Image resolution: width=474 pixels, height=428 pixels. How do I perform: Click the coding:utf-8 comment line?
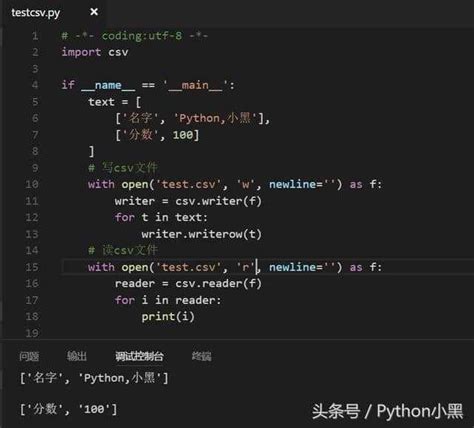(135, 36)
